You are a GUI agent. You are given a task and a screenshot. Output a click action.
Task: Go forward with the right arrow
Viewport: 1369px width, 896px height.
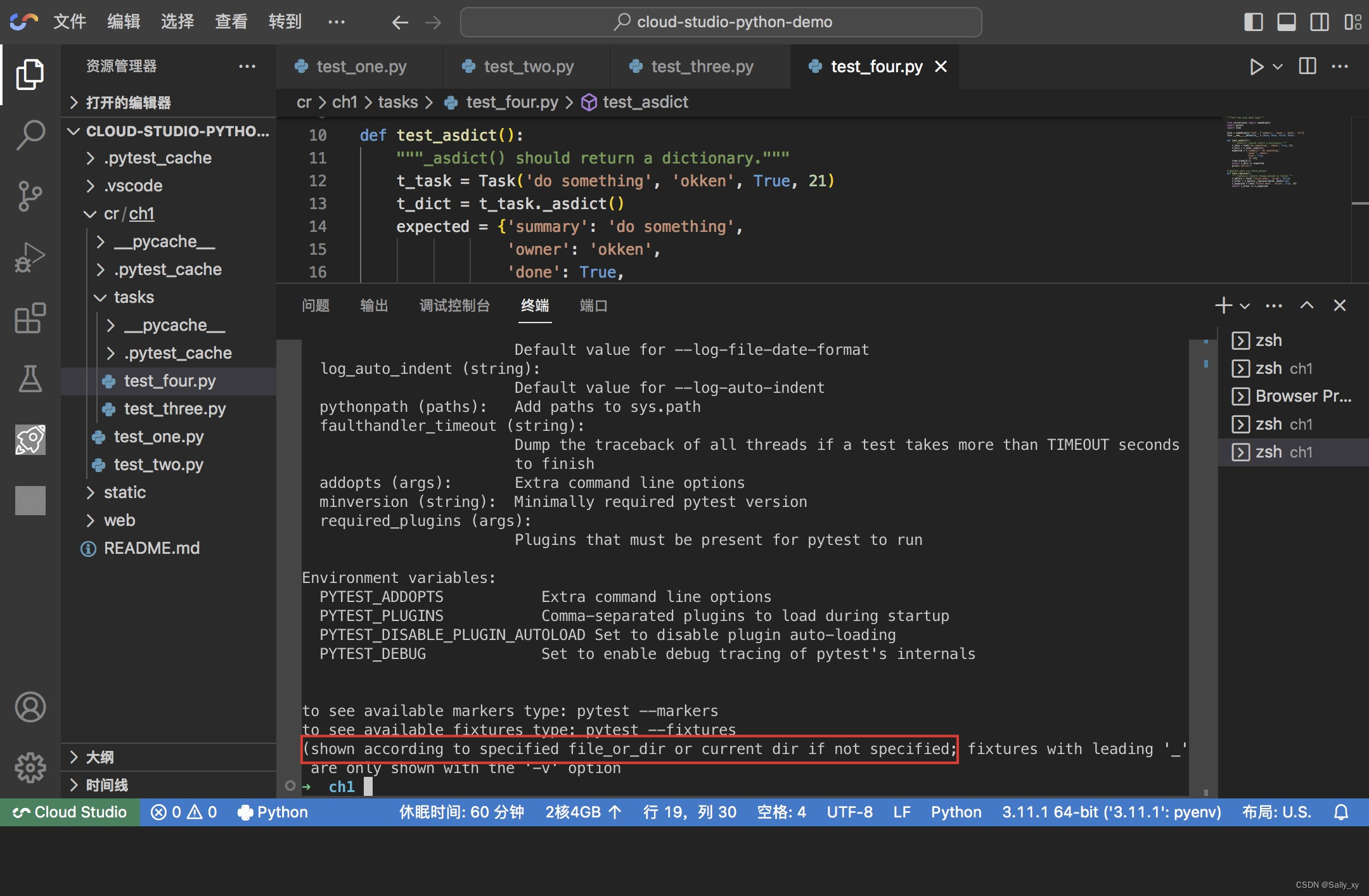pos(434,22)
